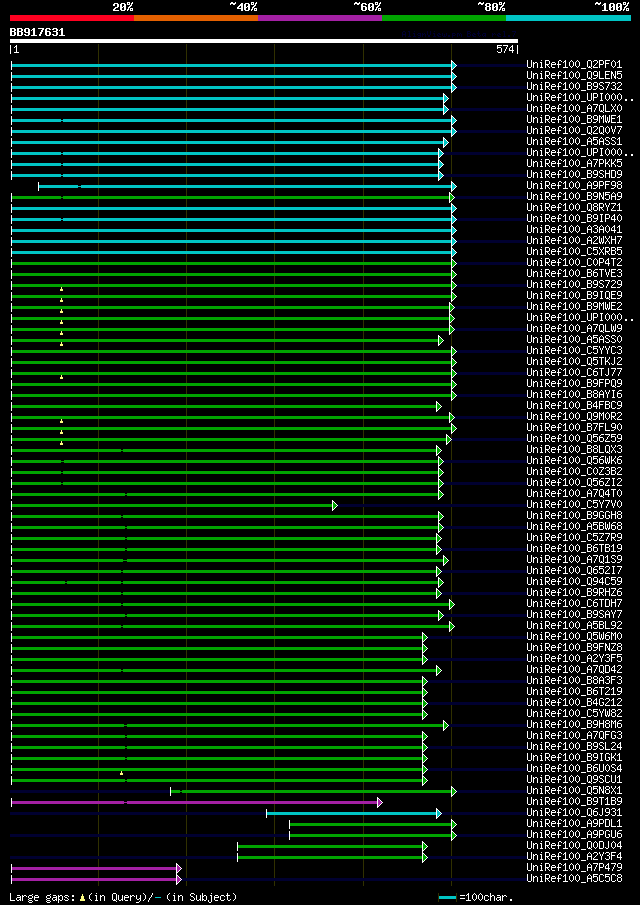Open the UniRef100_A7QLX0 hit label
Screen dimensions: 640x905
(x=574, y=109)
